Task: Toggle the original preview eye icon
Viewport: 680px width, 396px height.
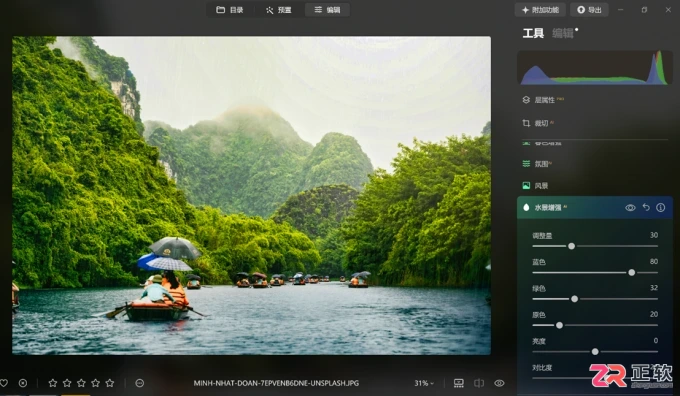Action: pos(499,383)
